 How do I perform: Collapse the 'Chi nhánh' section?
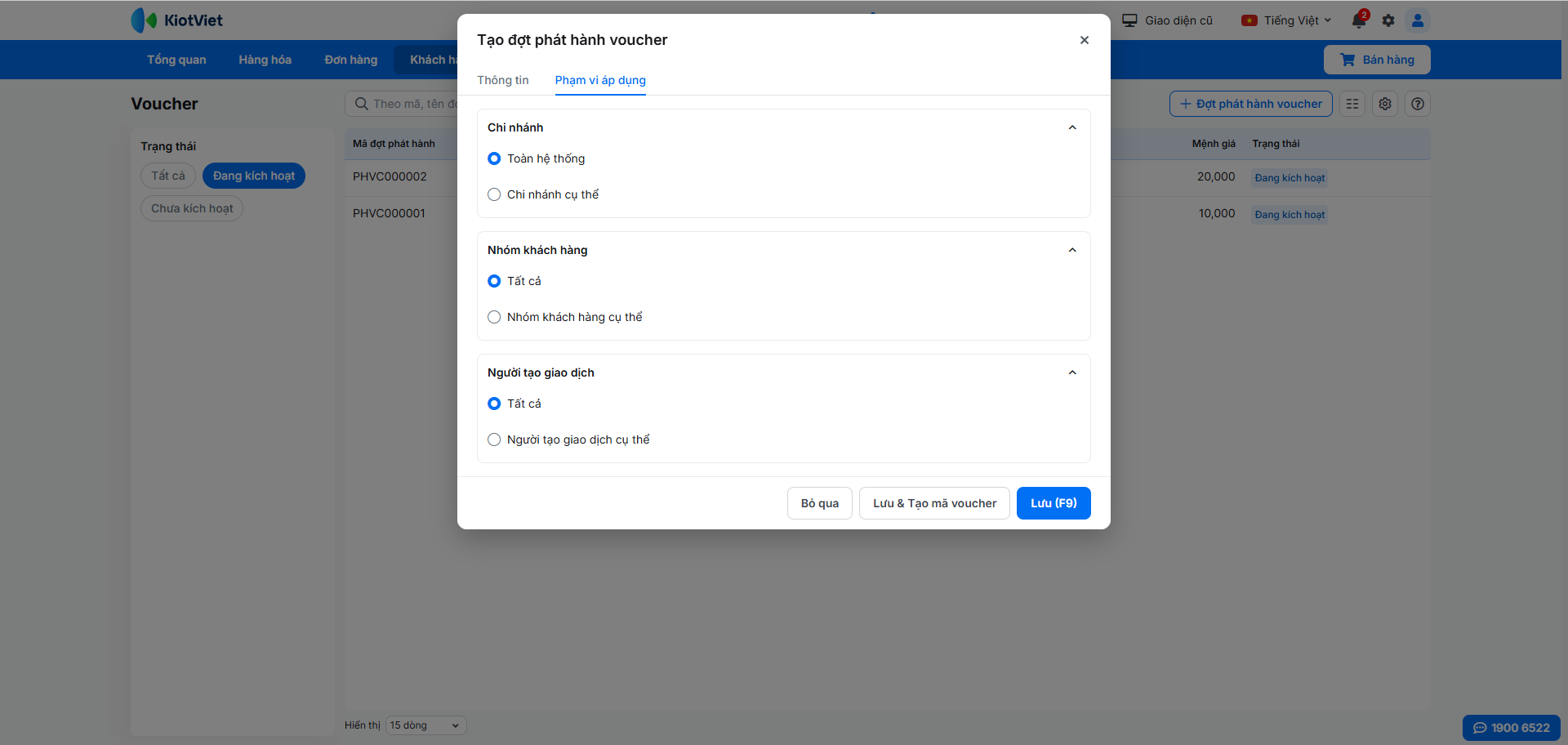[x=1072, y=127]
